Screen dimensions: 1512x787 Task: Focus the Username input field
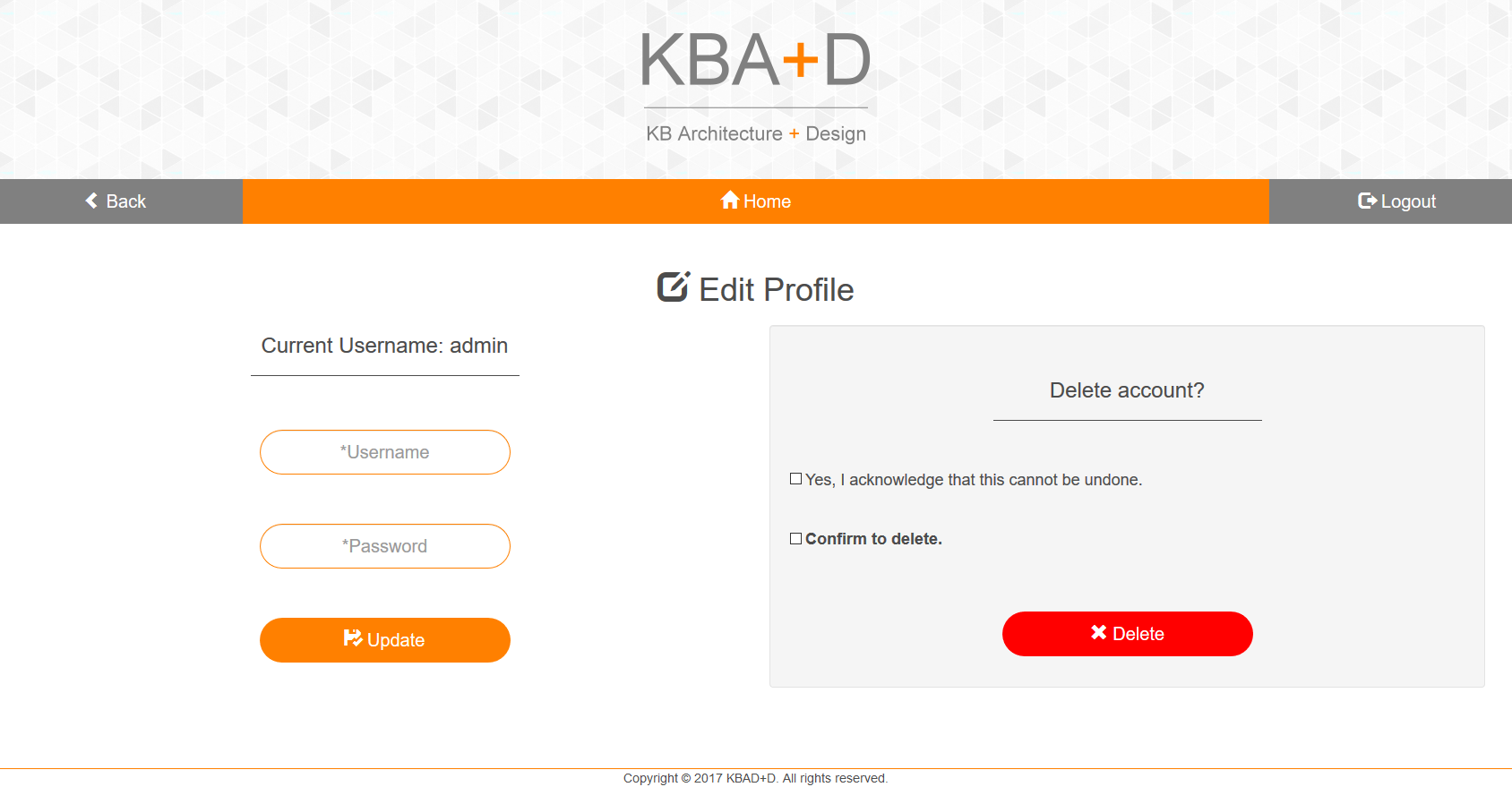tap(385, 452)
